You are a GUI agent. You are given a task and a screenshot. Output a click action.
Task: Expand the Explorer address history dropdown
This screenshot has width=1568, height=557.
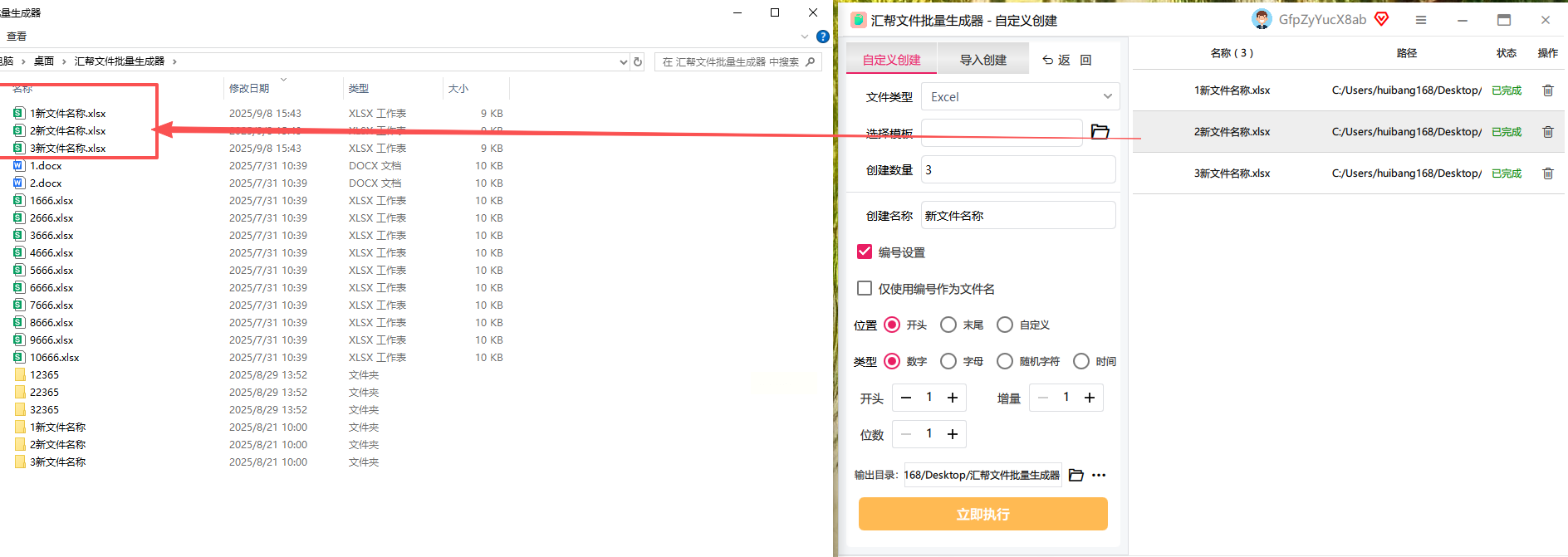pos(624,61)
